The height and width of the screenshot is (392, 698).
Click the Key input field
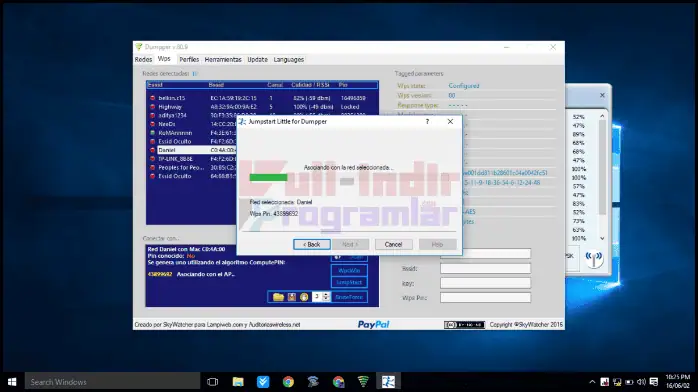coord(485,283)
